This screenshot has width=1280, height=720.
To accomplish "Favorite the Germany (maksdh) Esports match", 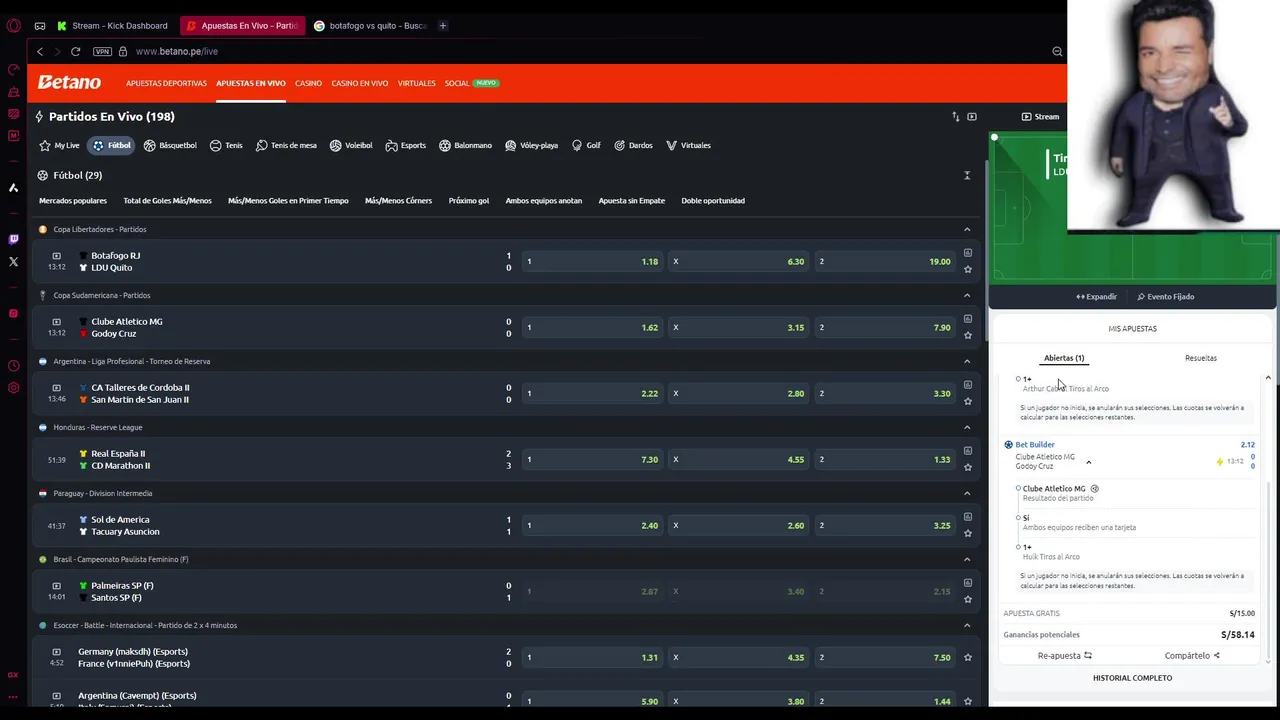I will [967, 657].
